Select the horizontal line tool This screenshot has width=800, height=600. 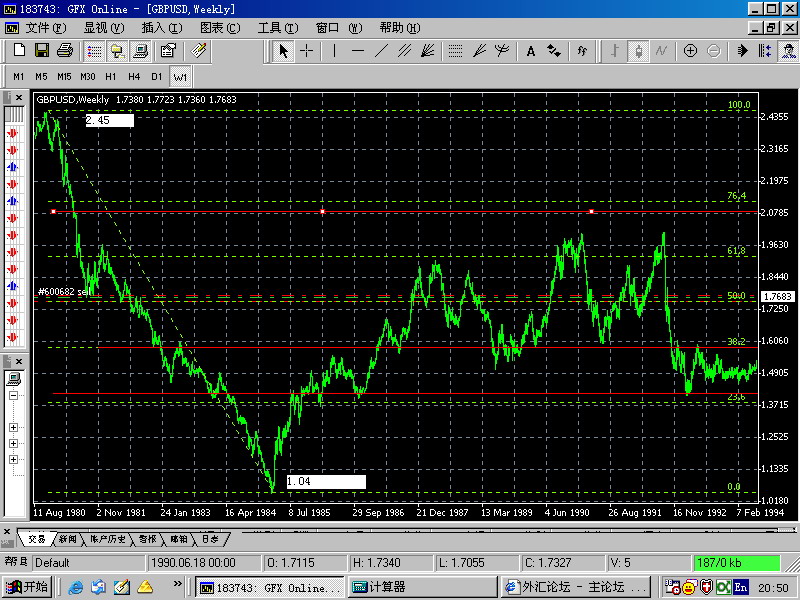(358, 51)
